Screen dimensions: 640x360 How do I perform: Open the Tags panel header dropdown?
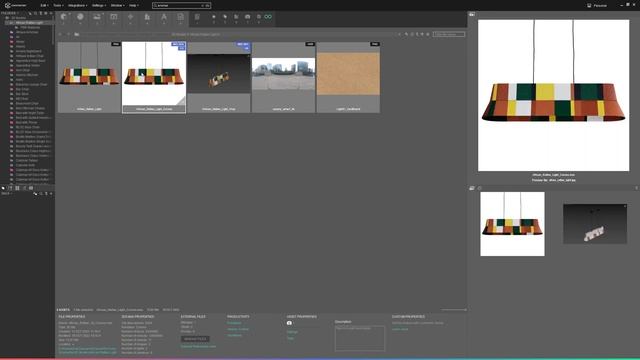click(6, 193)
